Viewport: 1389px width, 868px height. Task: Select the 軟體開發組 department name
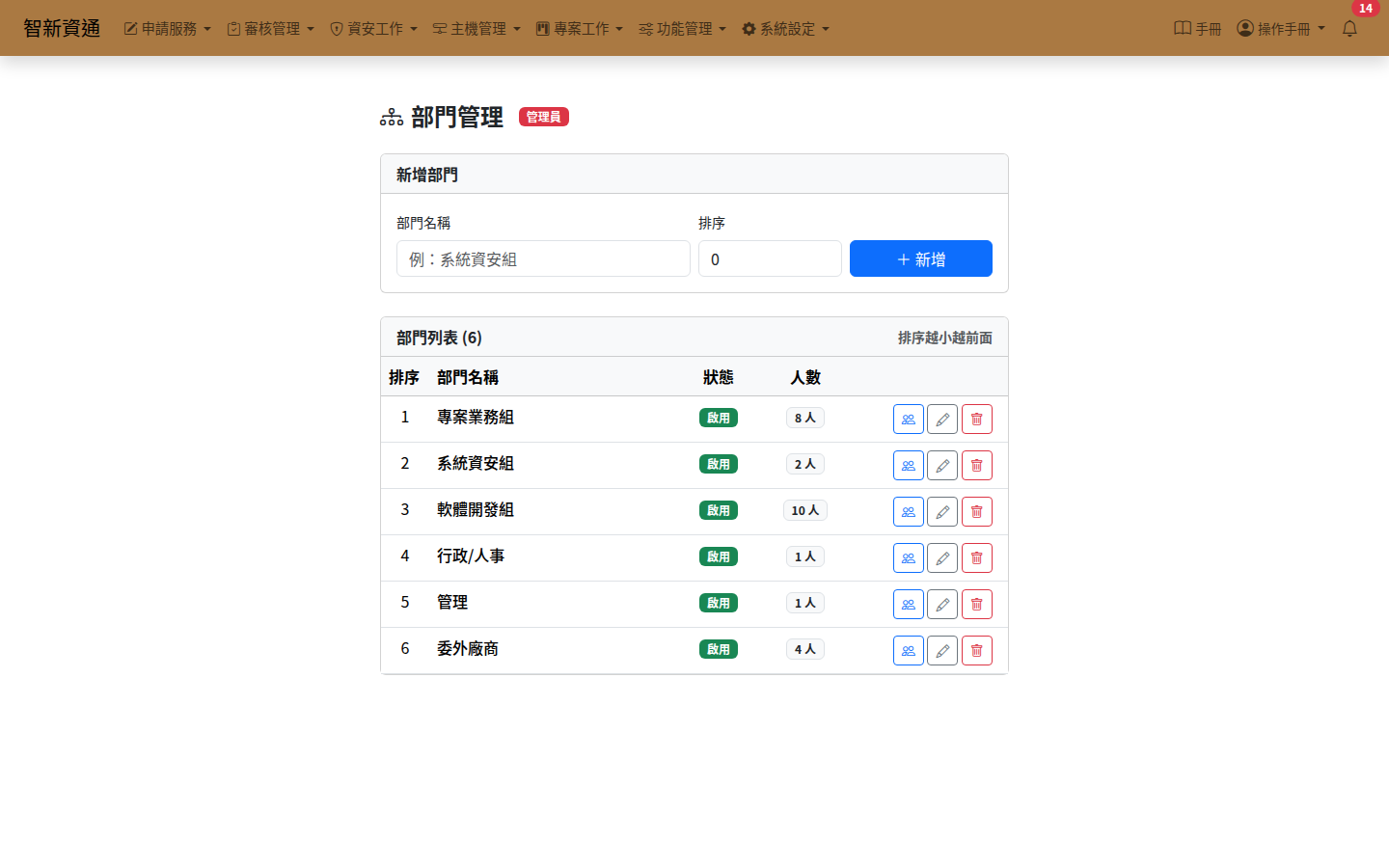click(476, 509)
